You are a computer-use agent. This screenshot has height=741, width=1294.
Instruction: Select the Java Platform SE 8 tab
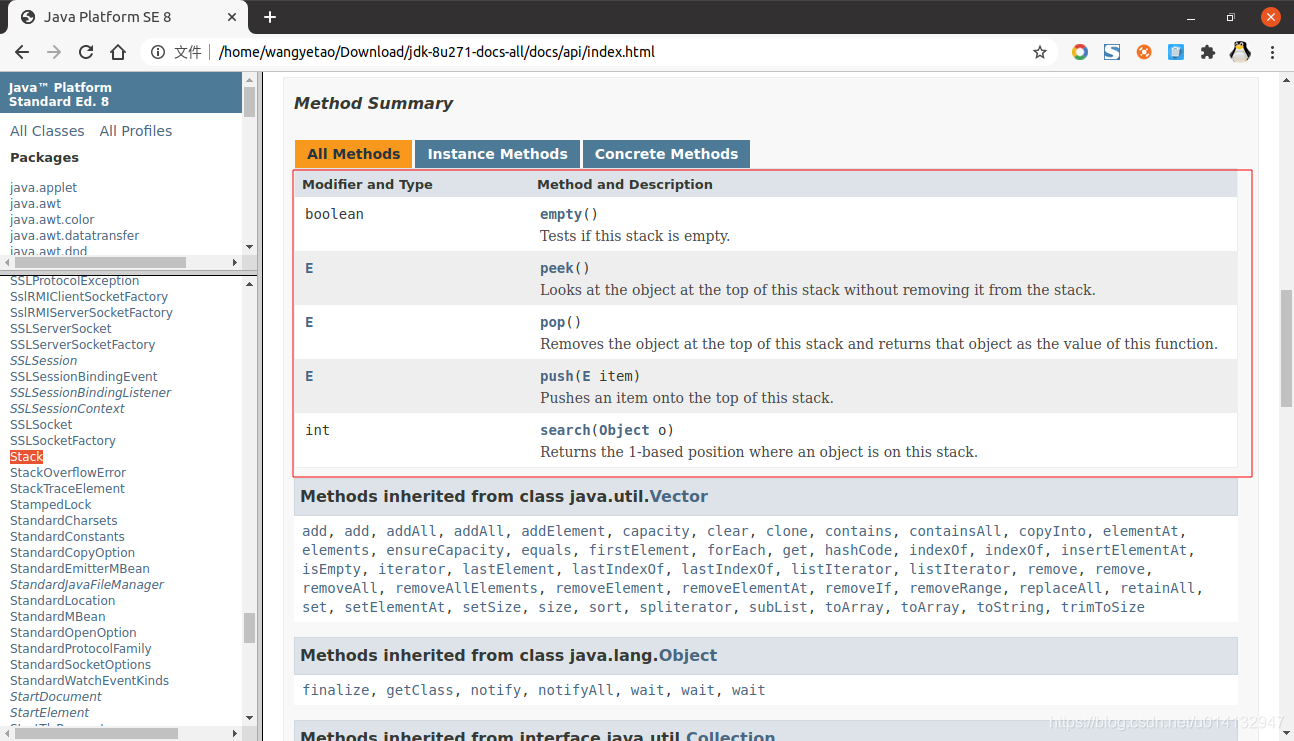(128, 17)
